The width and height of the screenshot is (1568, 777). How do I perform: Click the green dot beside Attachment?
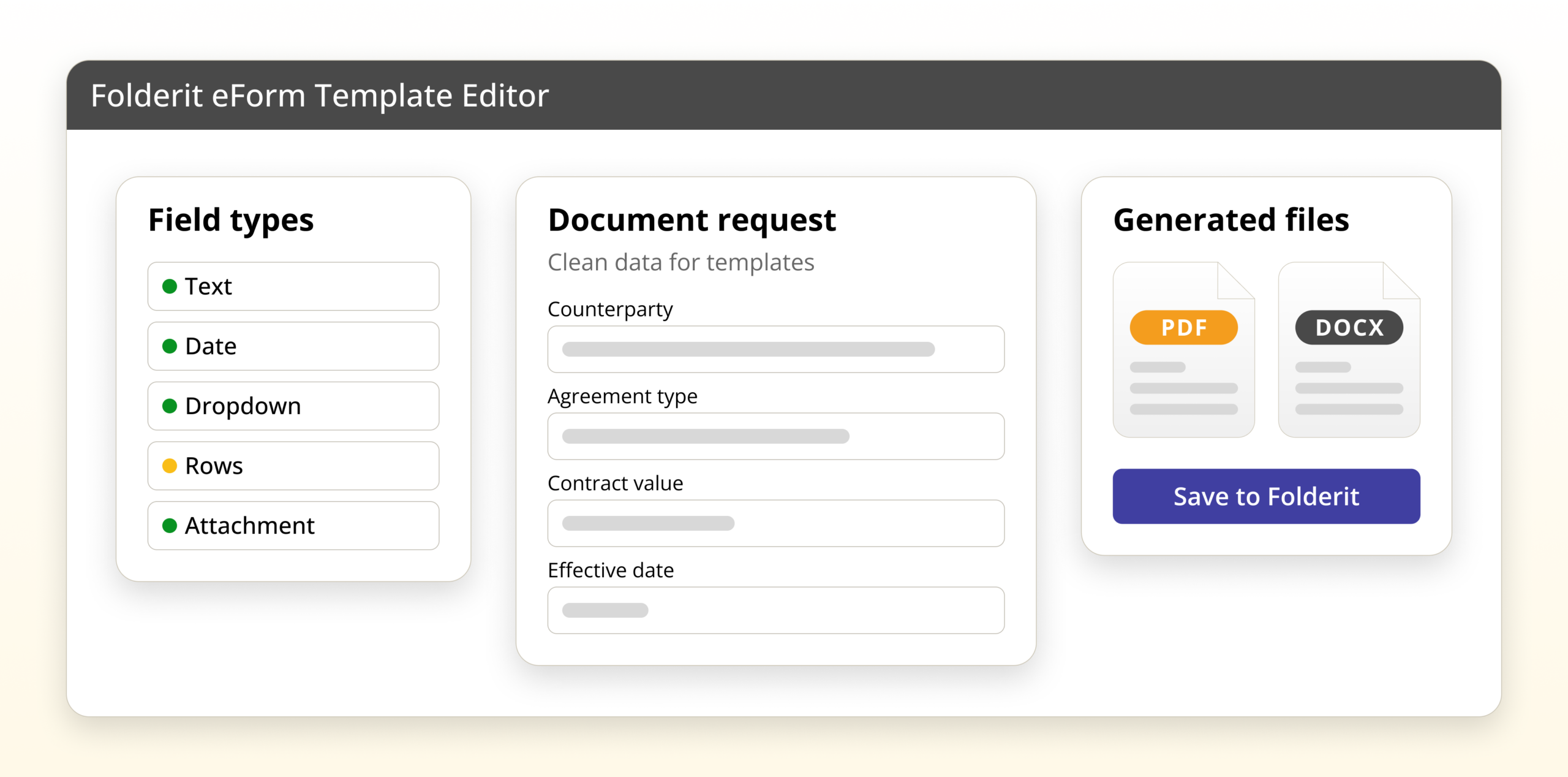[170, 526]
